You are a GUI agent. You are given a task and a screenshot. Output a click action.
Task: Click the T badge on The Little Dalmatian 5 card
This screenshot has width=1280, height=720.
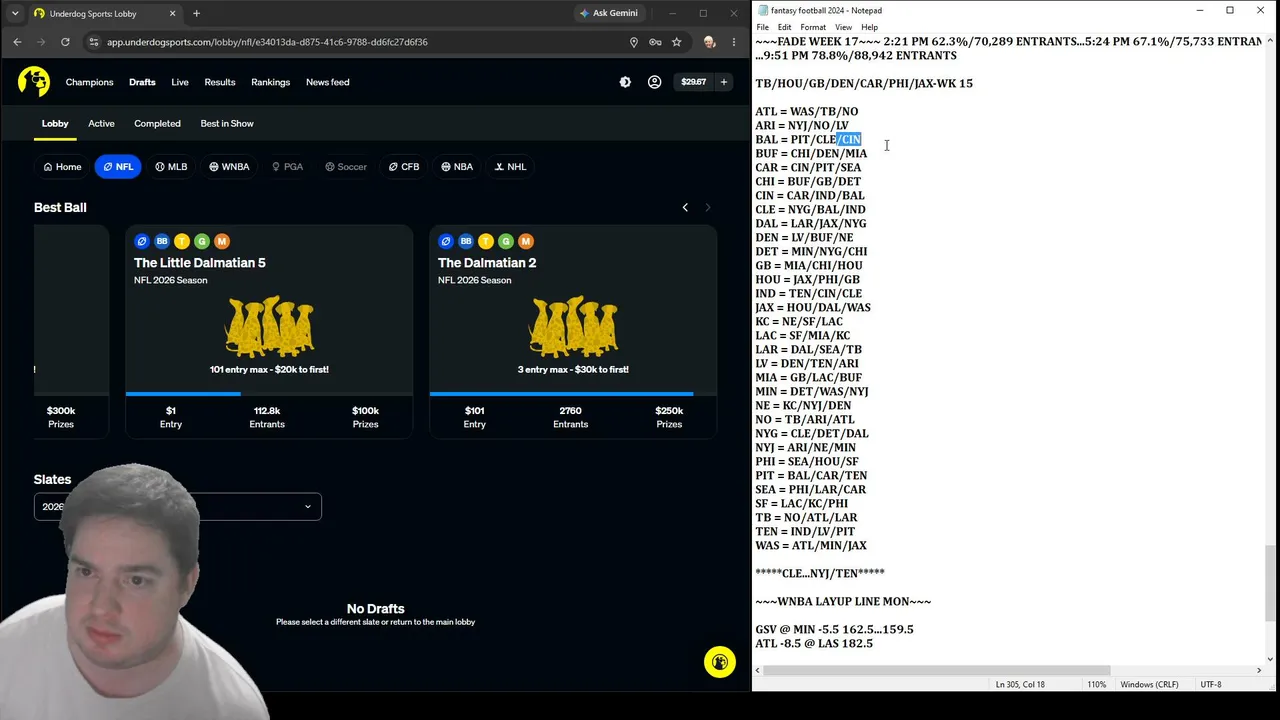182,241
